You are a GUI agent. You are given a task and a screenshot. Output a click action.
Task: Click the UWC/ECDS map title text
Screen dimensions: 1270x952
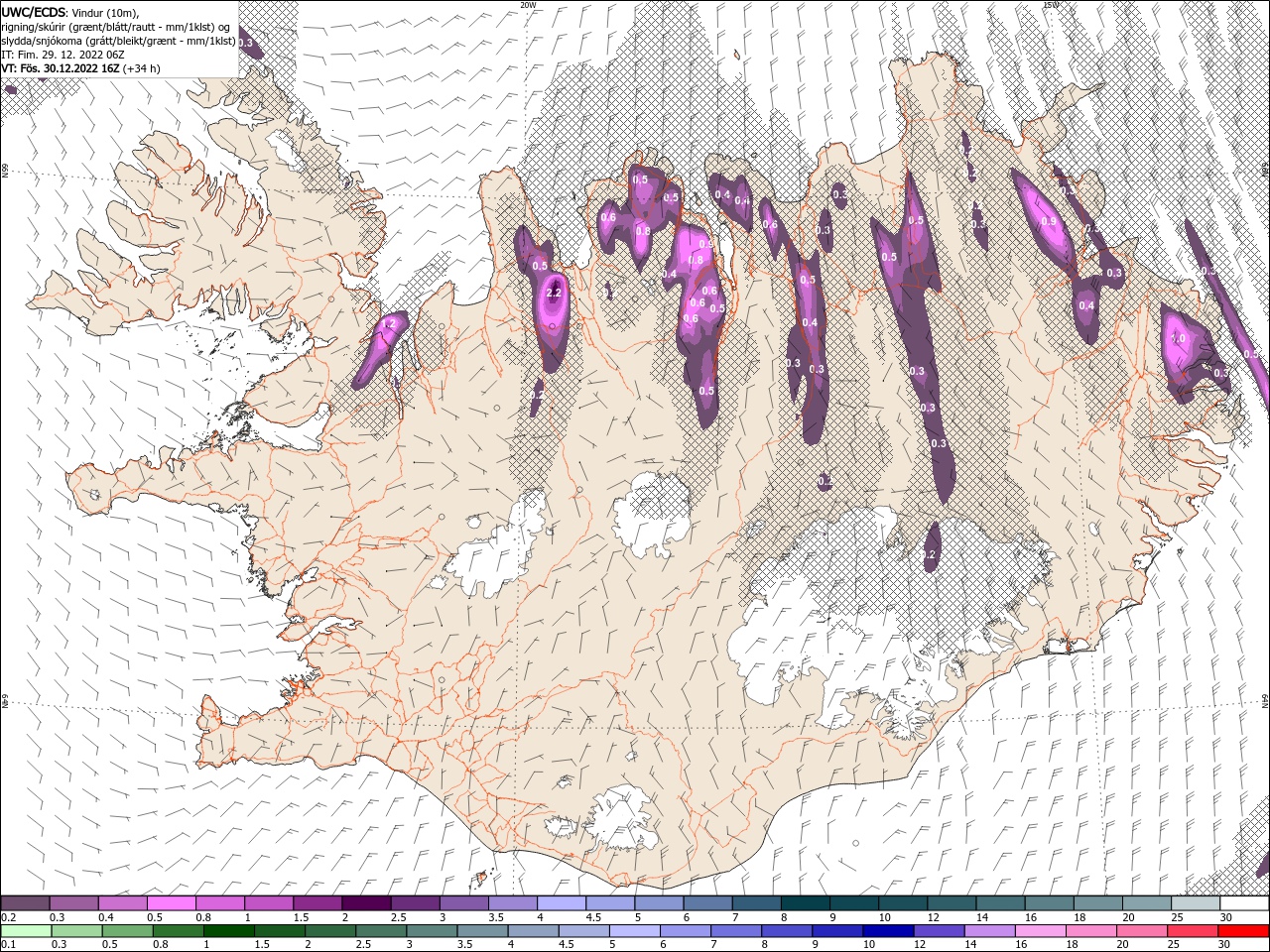coord(32,12)
